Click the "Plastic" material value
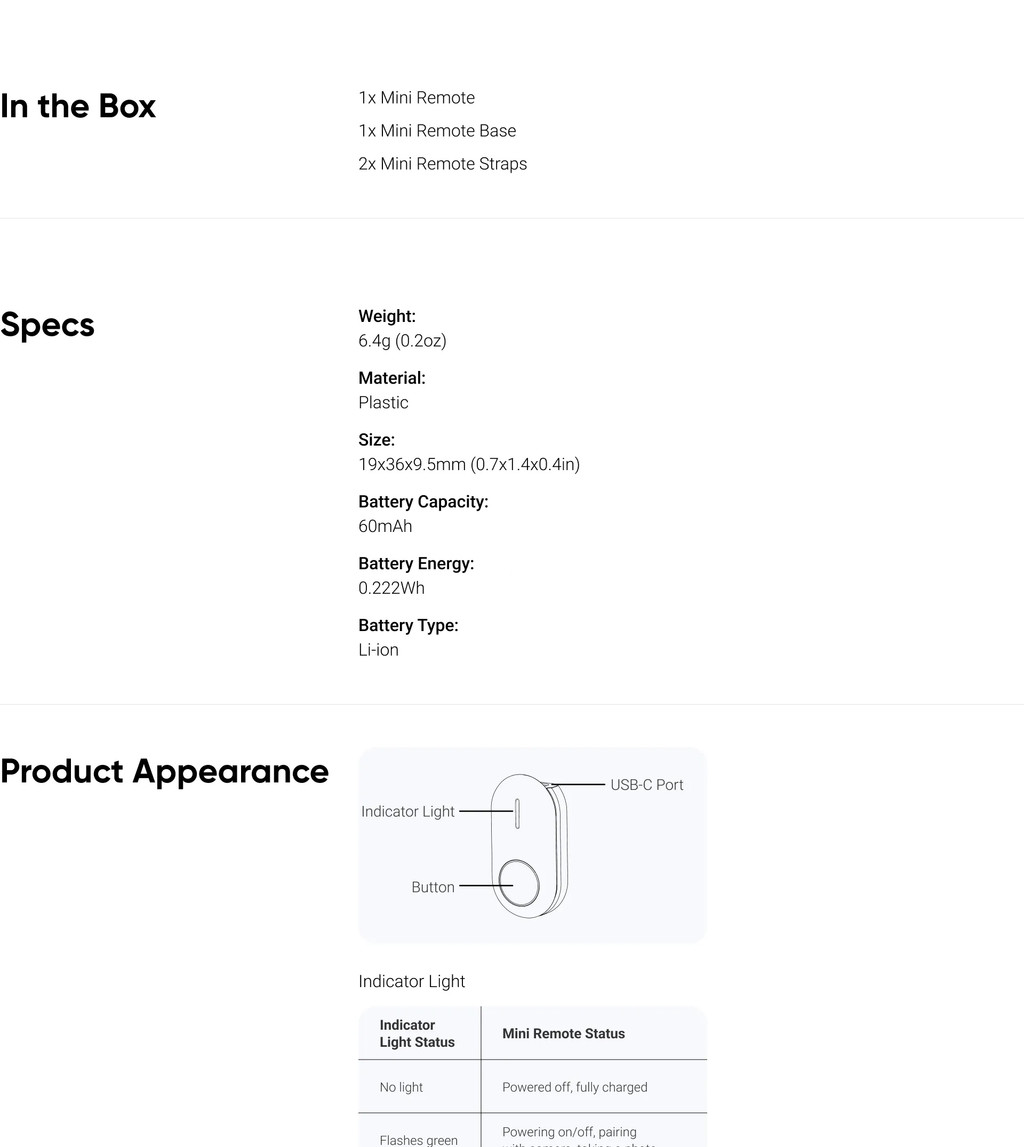Viewport: 1024px width, 1147px height. point(383,402)
